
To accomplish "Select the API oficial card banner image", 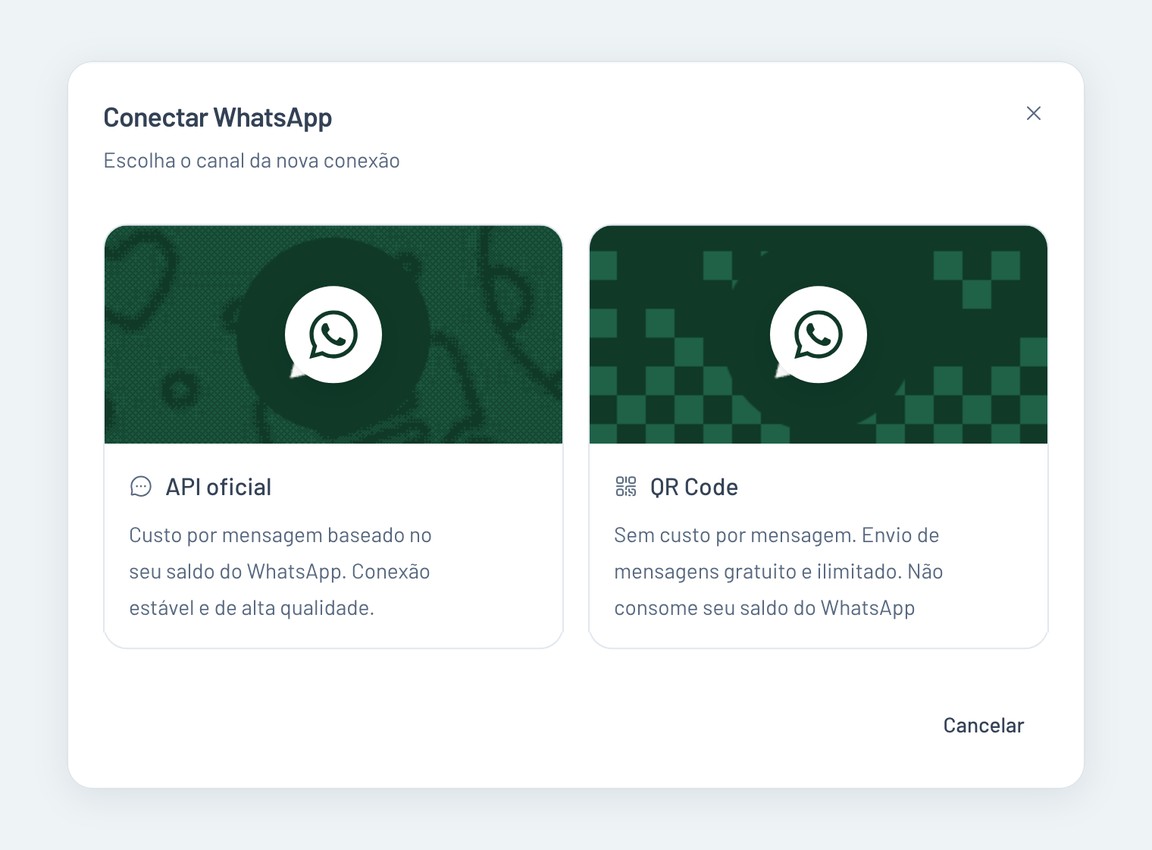I will point(334,334).
